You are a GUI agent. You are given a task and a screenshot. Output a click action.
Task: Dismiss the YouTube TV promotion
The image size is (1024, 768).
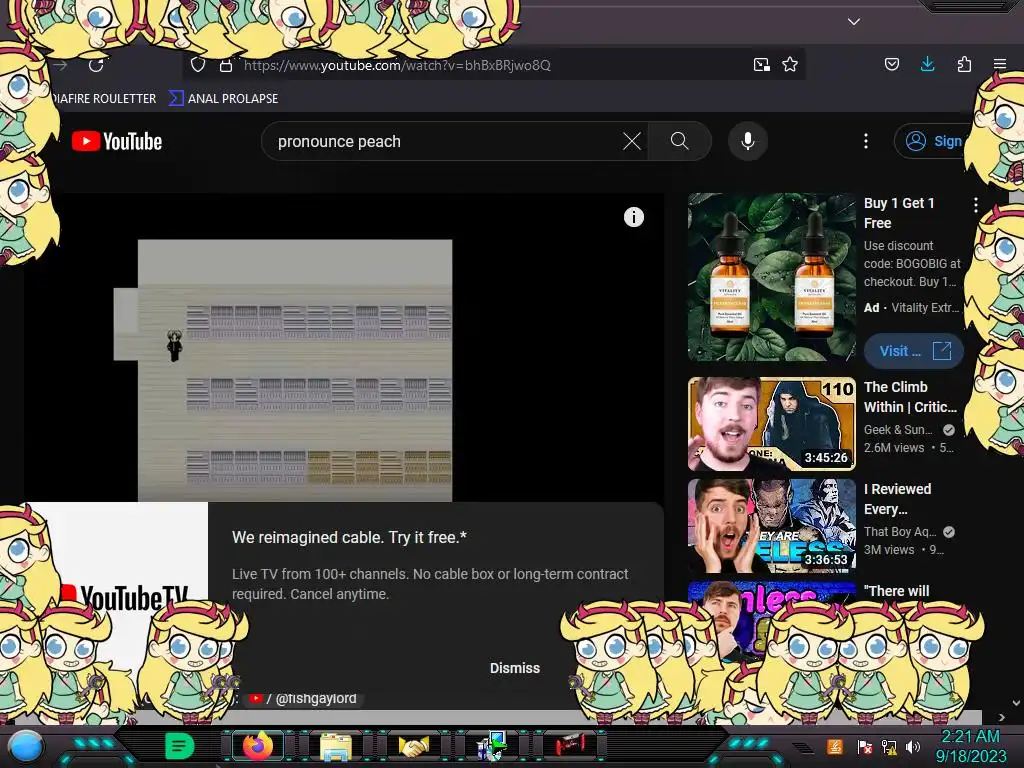click(515, 668)
